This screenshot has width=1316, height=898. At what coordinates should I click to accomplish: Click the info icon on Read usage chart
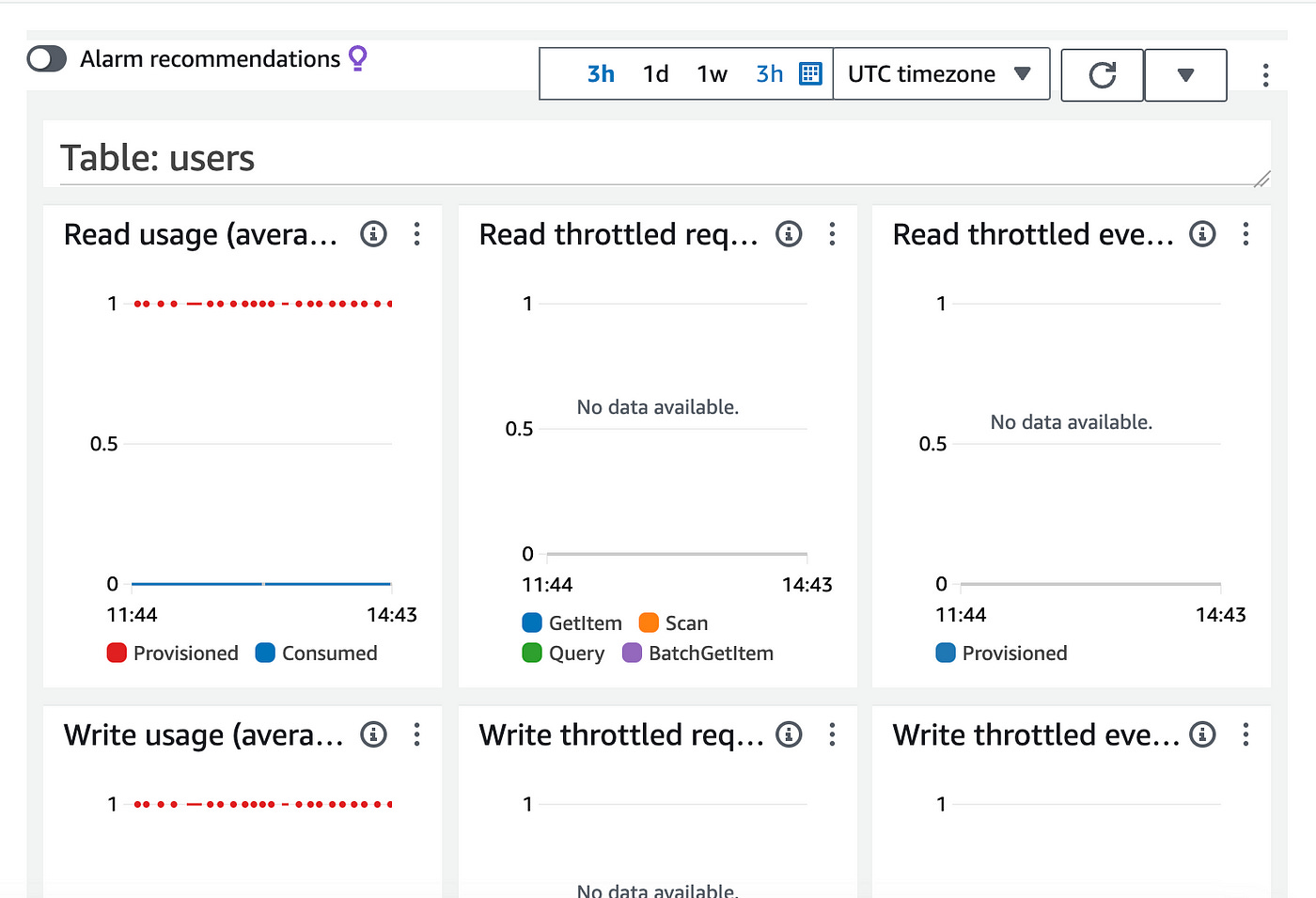[x=373, y=234]
